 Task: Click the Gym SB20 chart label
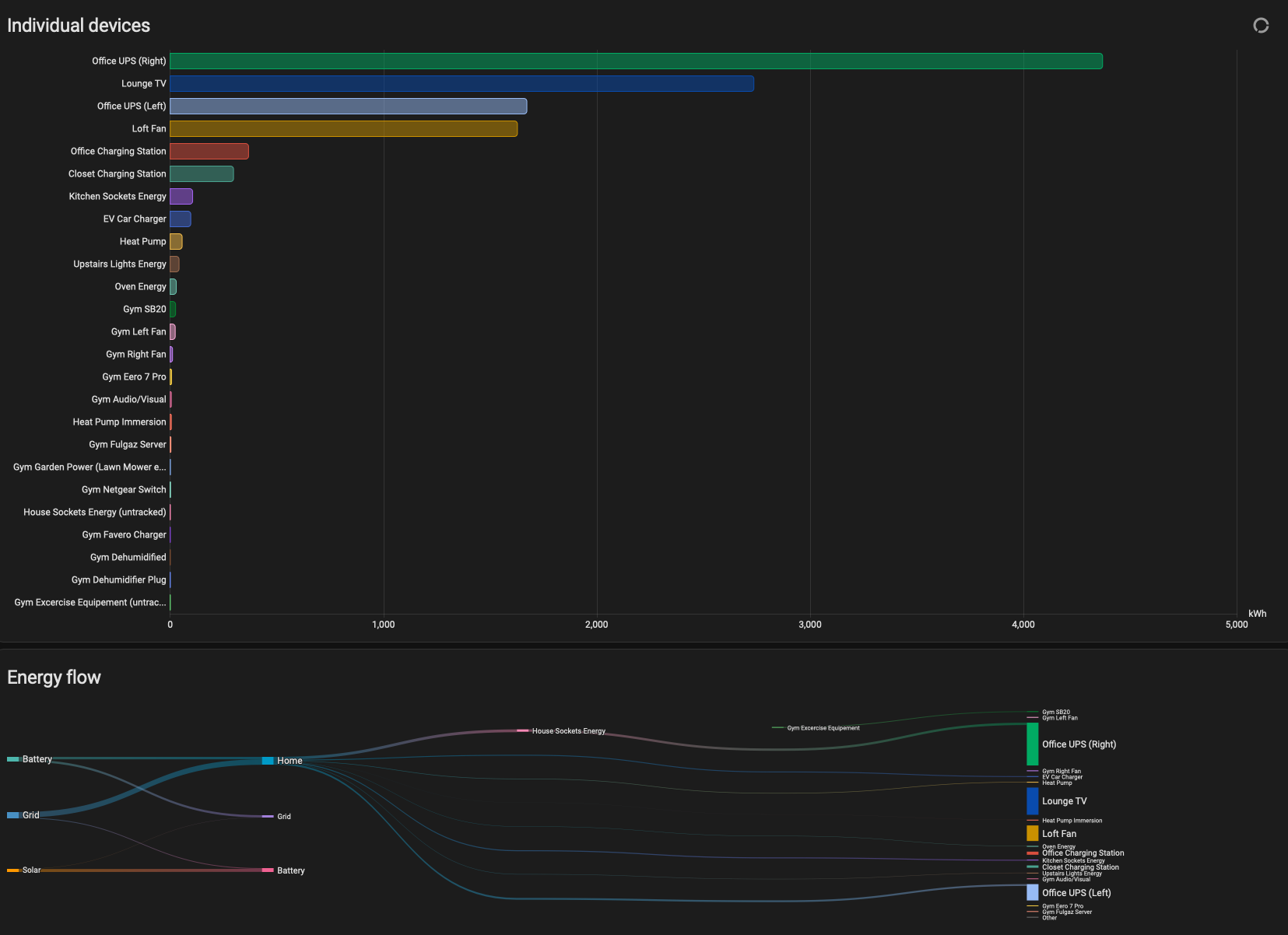(144, 309)
